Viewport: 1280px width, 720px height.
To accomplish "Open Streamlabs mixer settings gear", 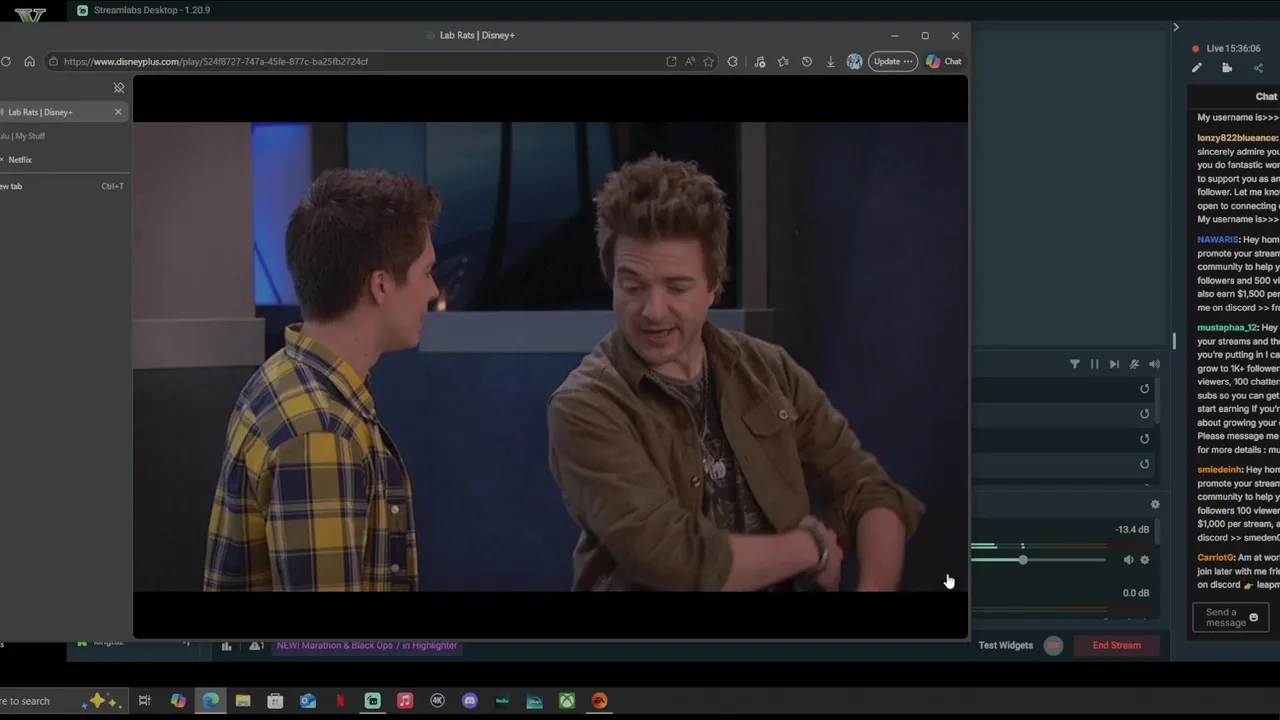I will click(1155, 505).
